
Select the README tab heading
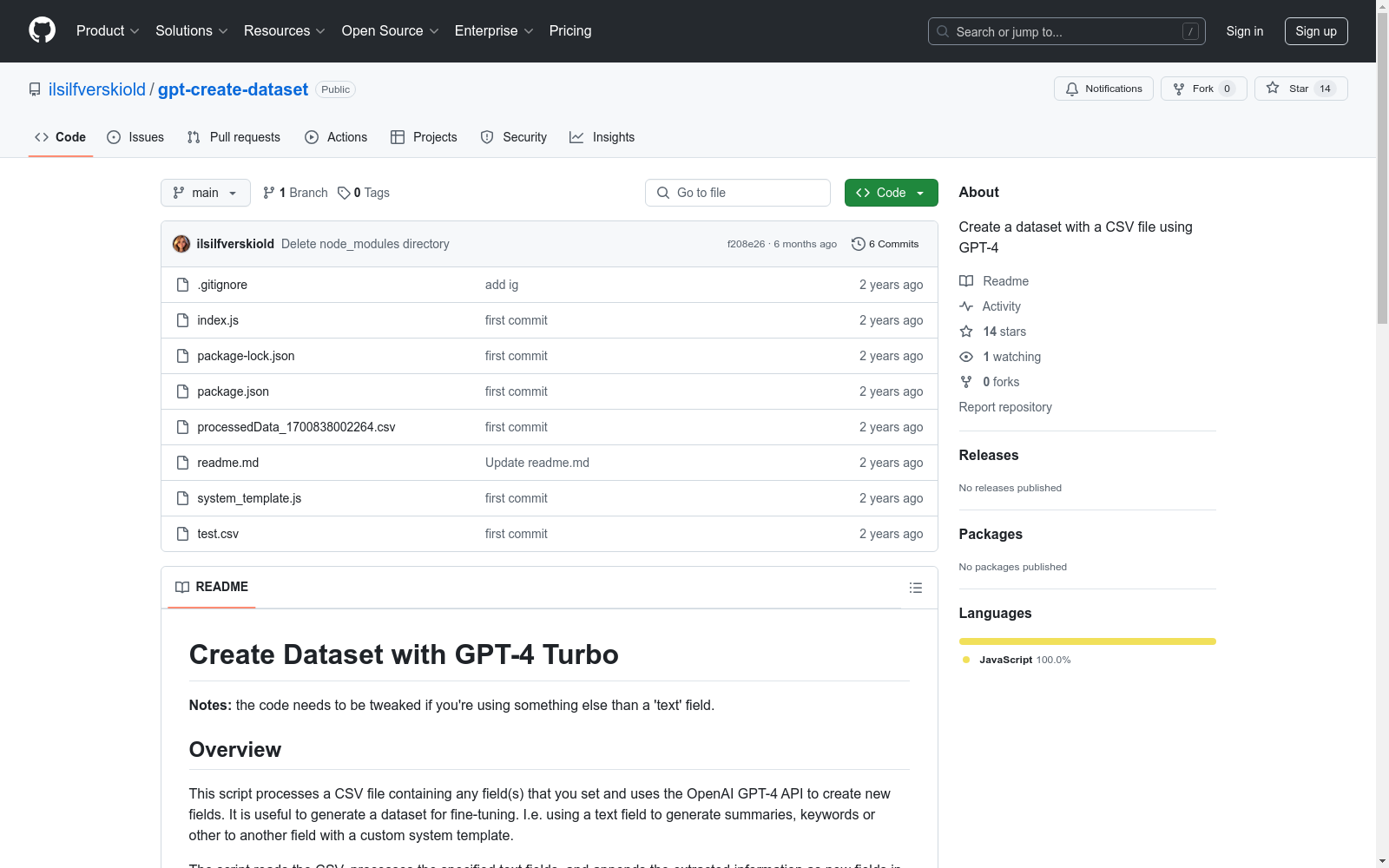[212, 588]
